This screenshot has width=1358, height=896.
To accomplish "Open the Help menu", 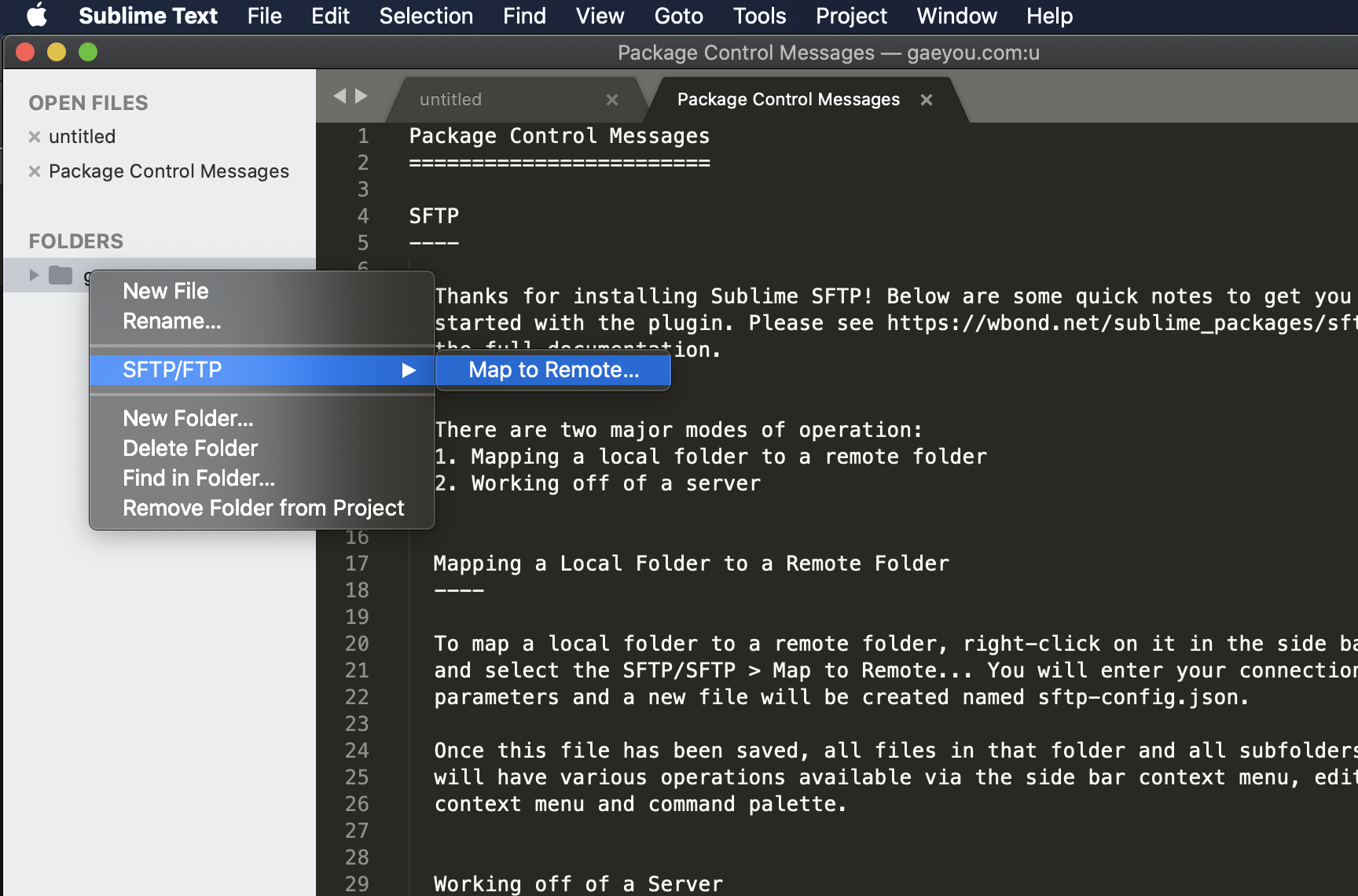I will click(x=1049, y=16).
